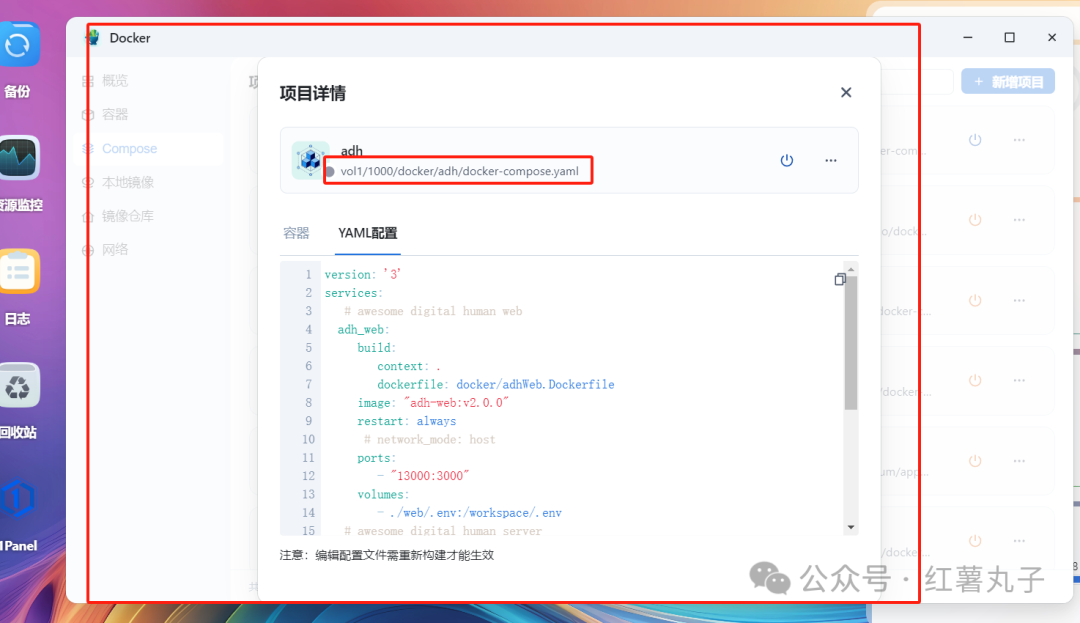Open adh project more options menu
This screenshot has height=623, width=1080.
click(x=831, y=160)
